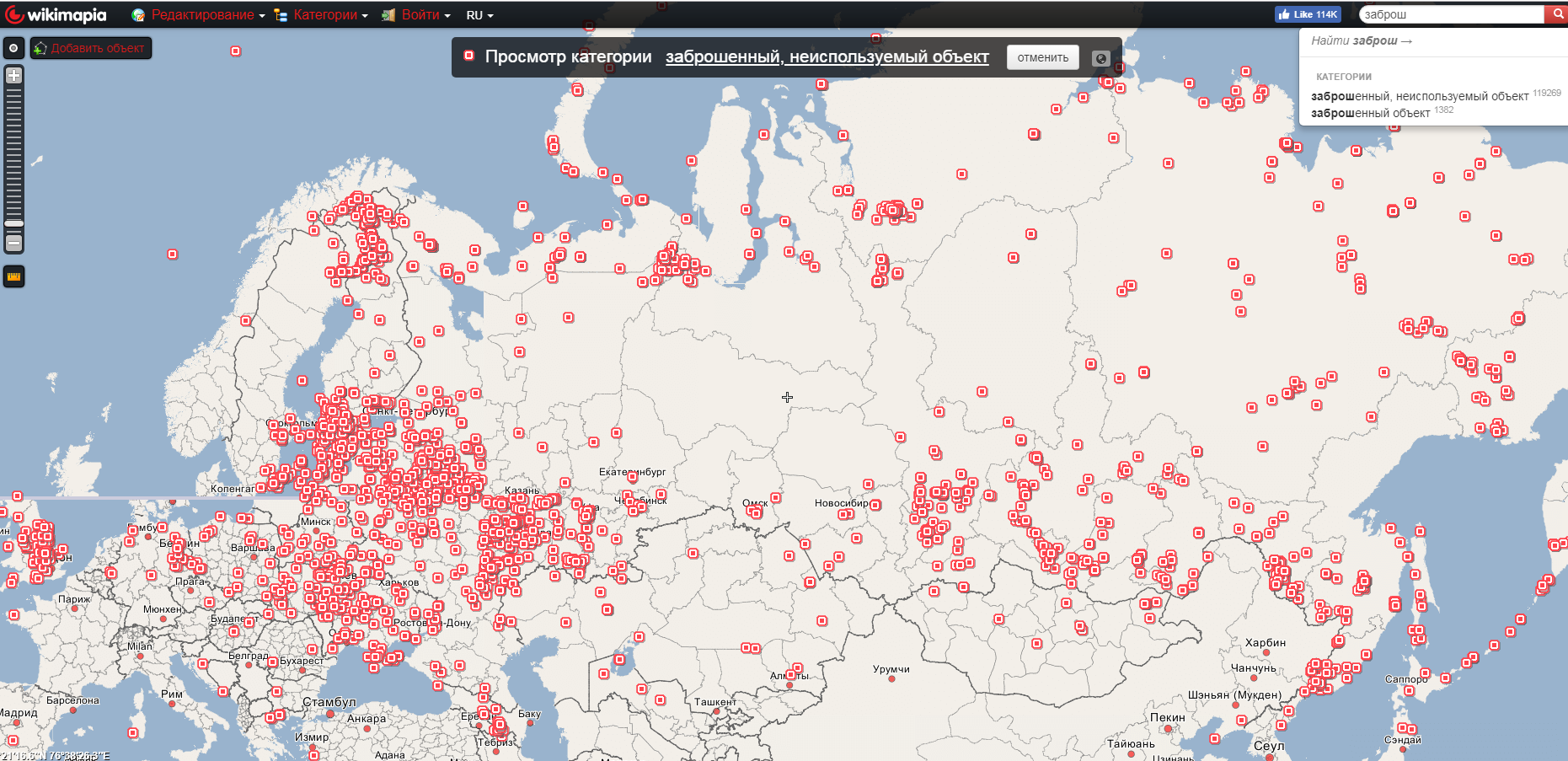Image resolution: width=1568 pixels, height=761 pixels.
Task: Click the Facebook Like button
Action: (x=1307, y=14)
